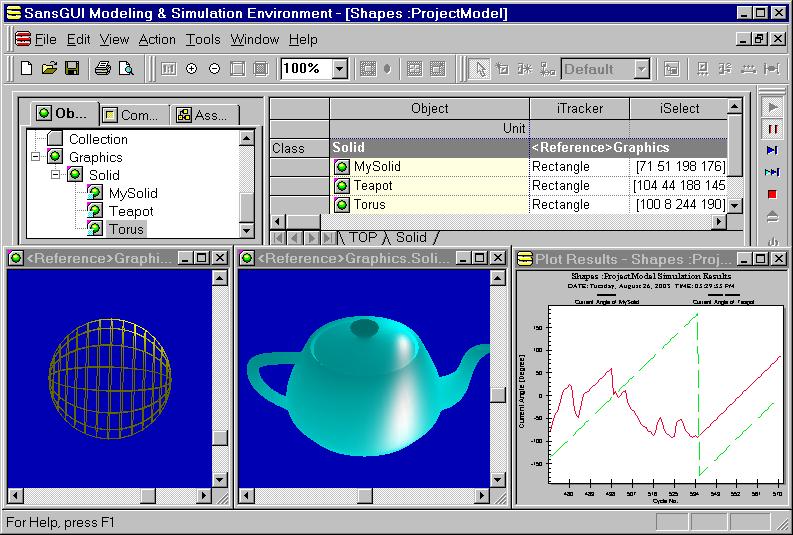Click the zoom out minus icon
The image size is (793, 535).
click(214, 69)
